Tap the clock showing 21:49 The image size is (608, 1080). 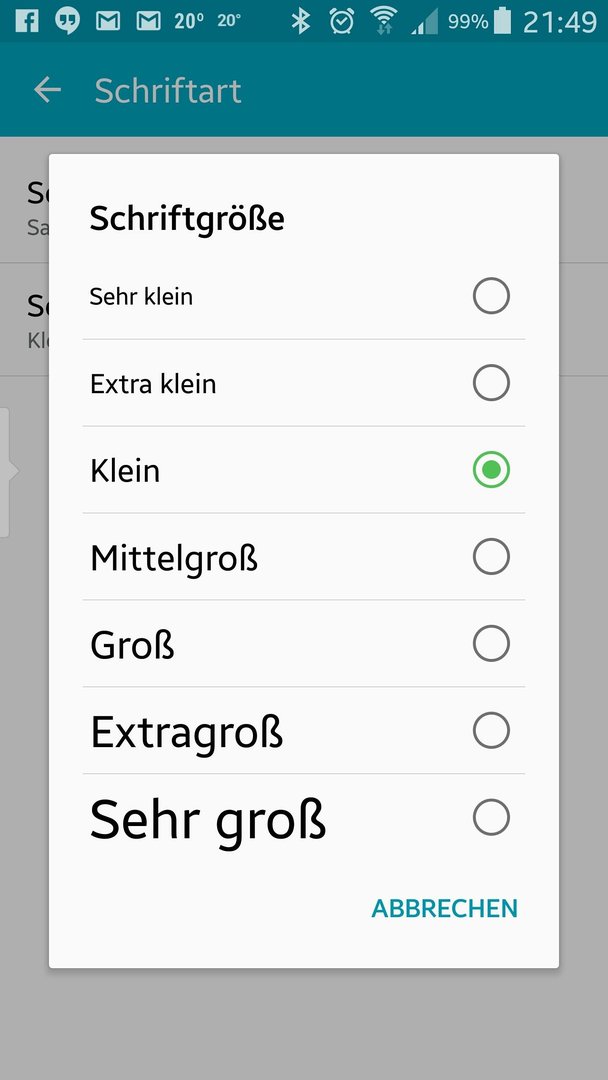(x=559, y=22)
